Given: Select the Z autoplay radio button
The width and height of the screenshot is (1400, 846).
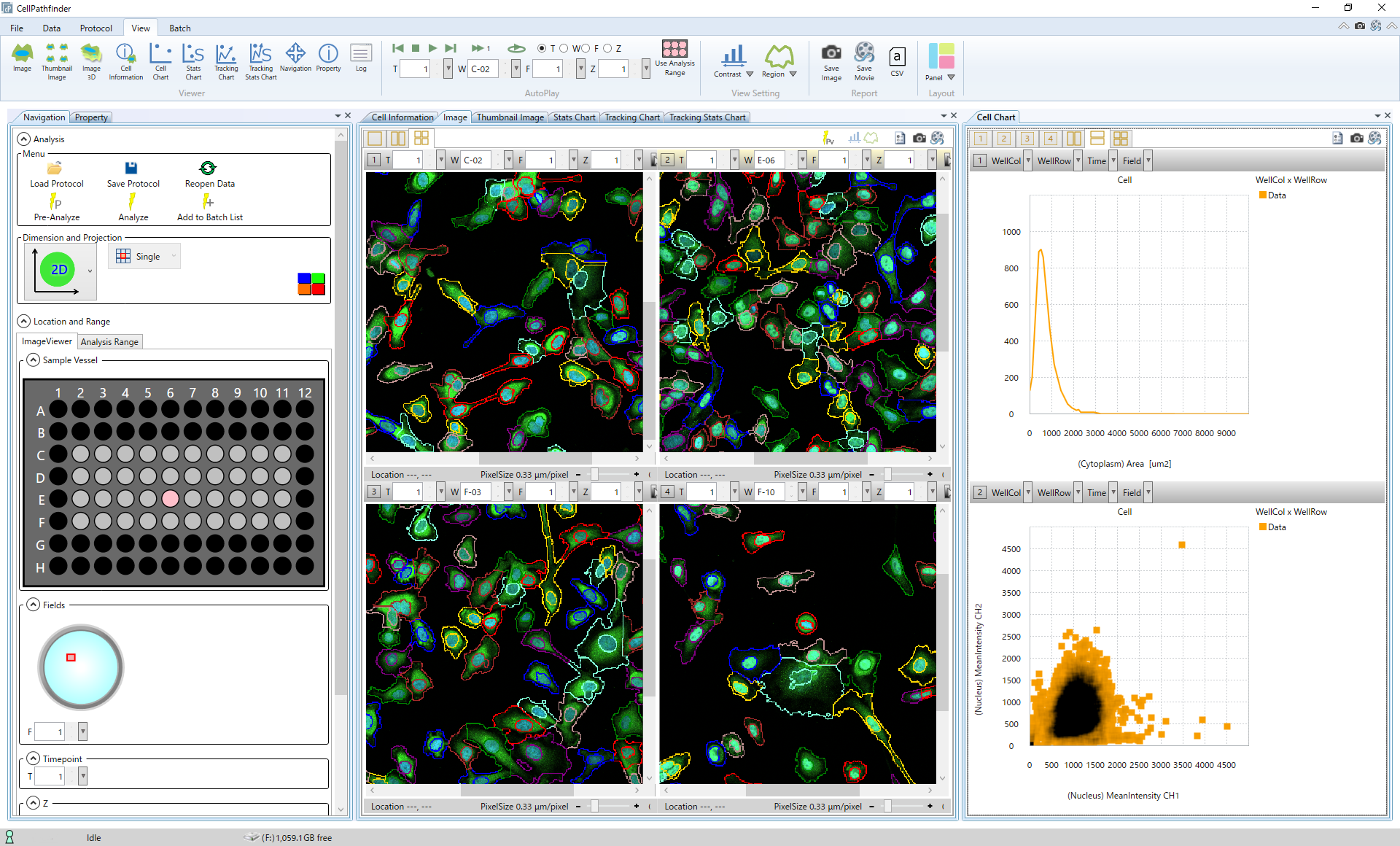Looking at the screenshot, I should coord(607,48).
